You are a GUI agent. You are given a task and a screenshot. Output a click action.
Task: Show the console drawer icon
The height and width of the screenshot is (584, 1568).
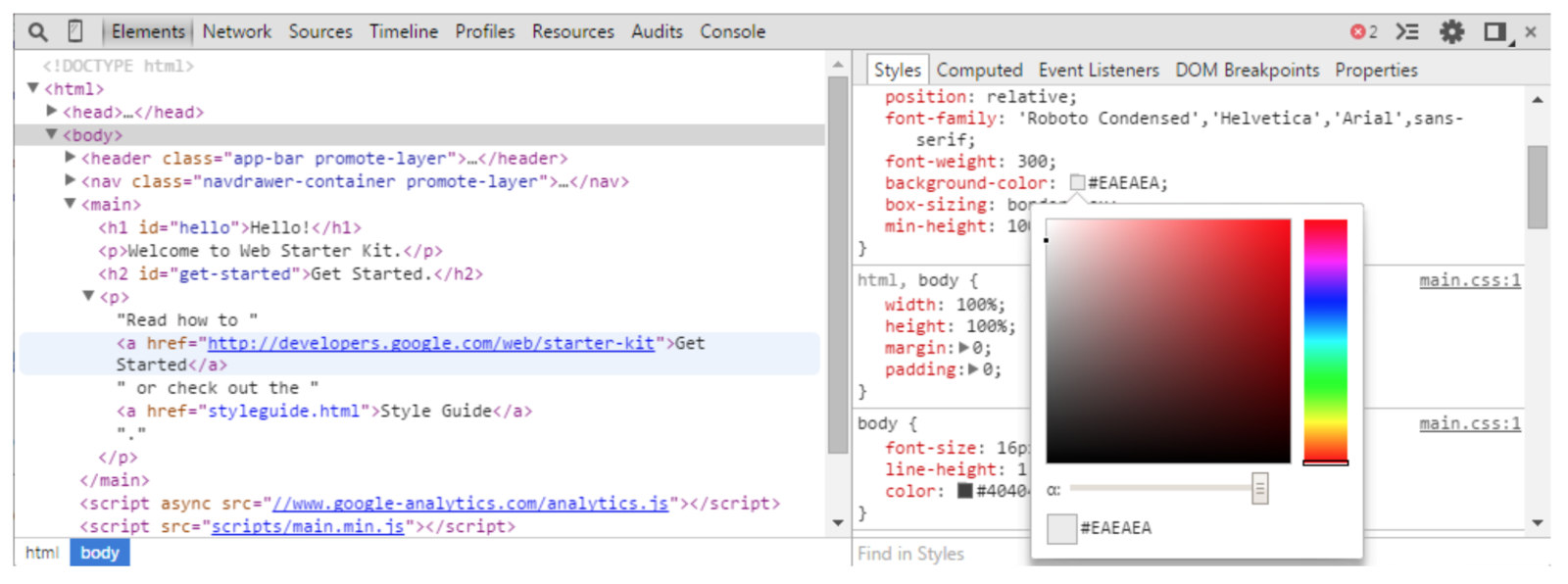click(x=1407, y=31)
